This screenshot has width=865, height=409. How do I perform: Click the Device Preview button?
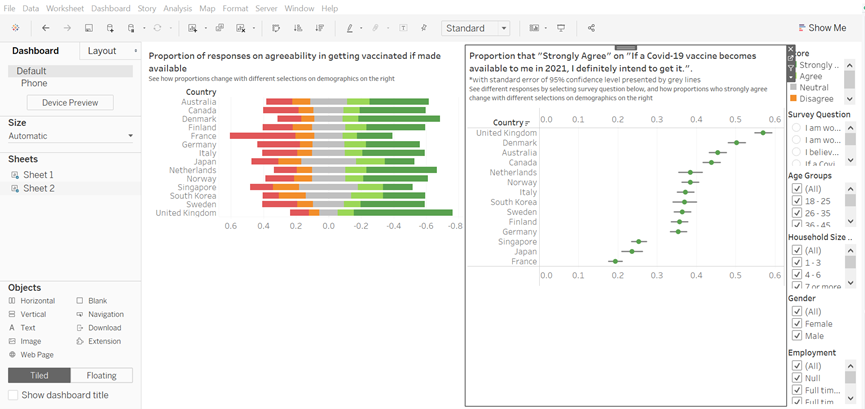coord(70,103)
